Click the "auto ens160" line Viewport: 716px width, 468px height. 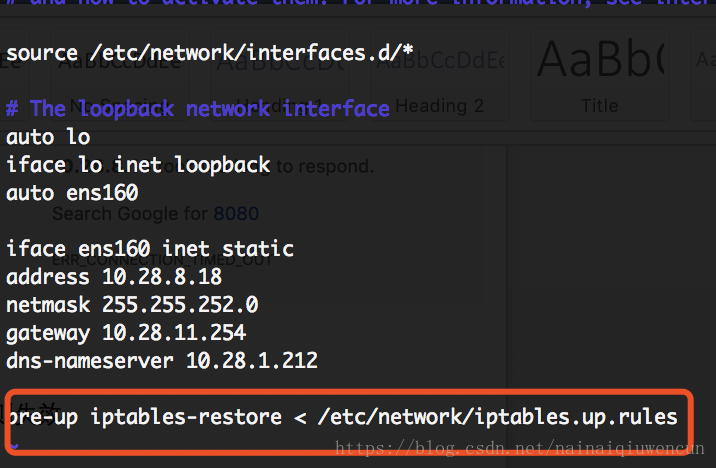[72, 192]
